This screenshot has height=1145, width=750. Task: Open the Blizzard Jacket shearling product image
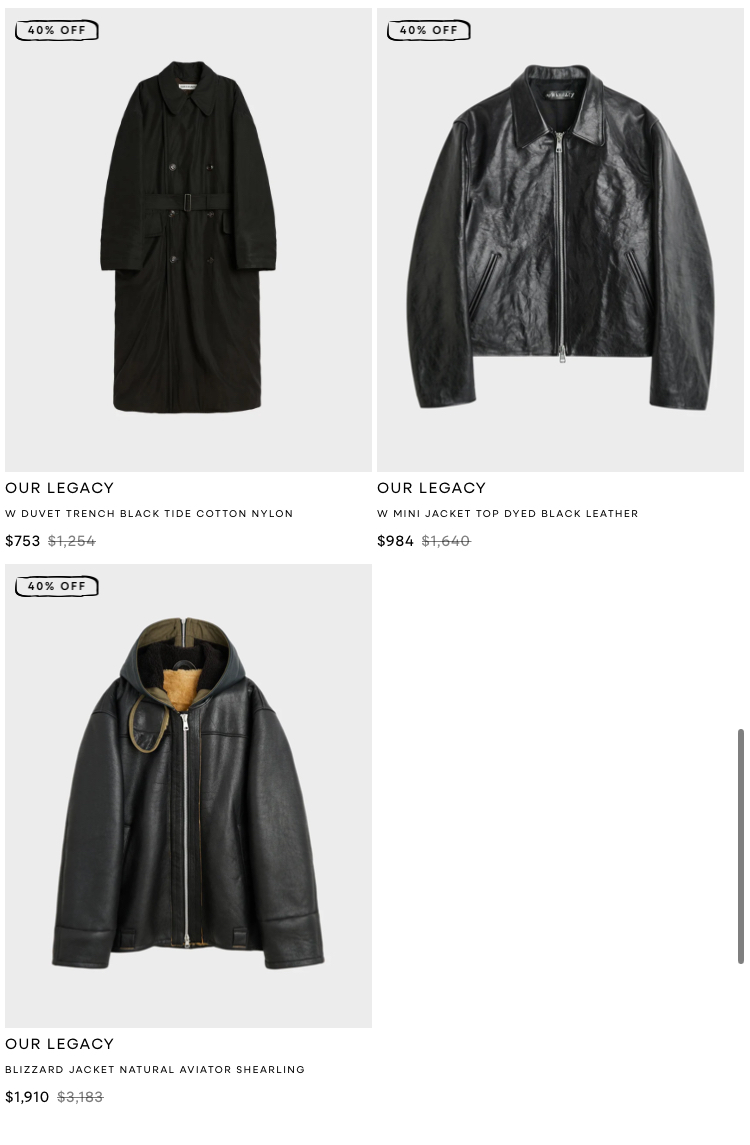click(188, 795)
